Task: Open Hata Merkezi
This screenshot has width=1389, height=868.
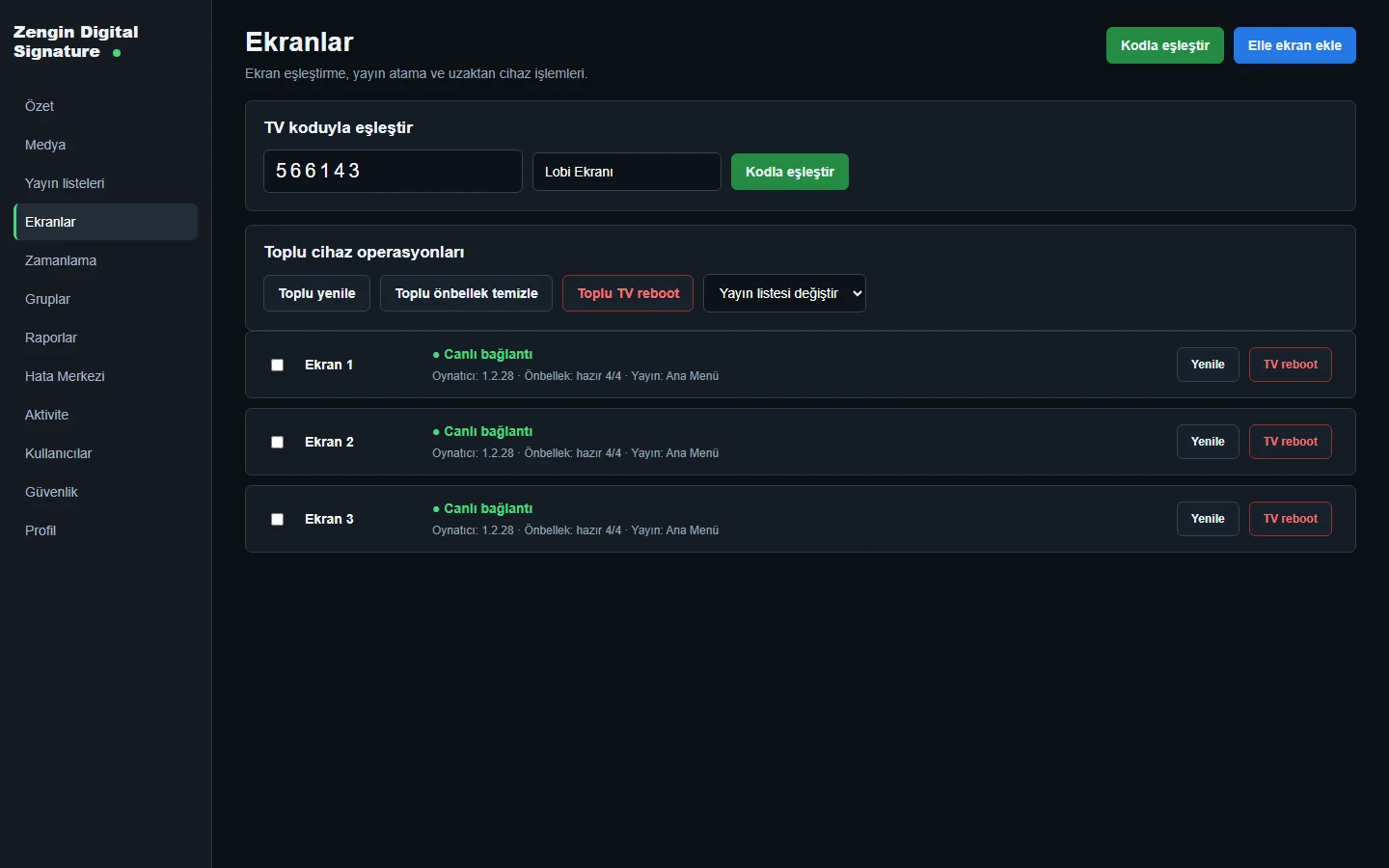Action: click(x=105, y=376)
